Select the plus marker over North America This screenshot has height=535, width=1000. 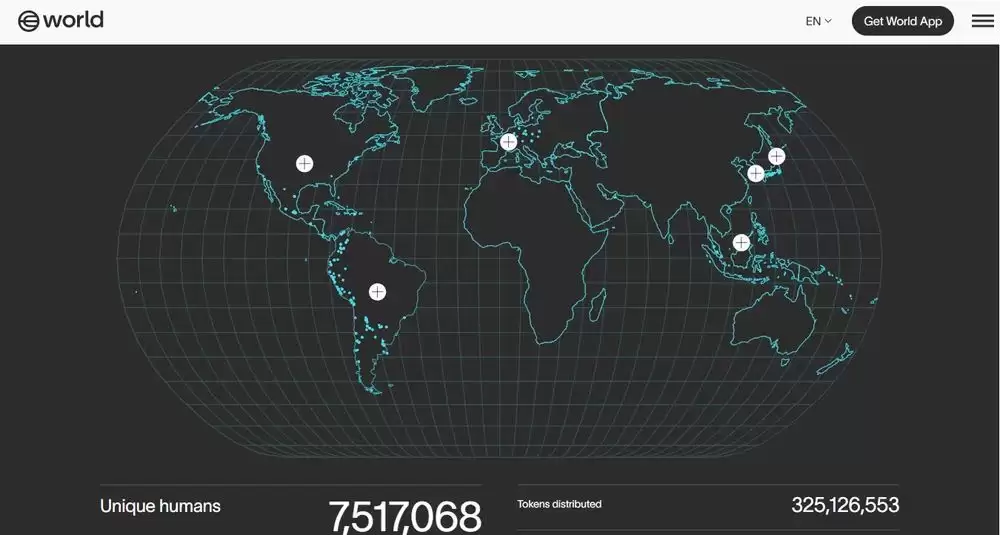click(x=304, y=164)
